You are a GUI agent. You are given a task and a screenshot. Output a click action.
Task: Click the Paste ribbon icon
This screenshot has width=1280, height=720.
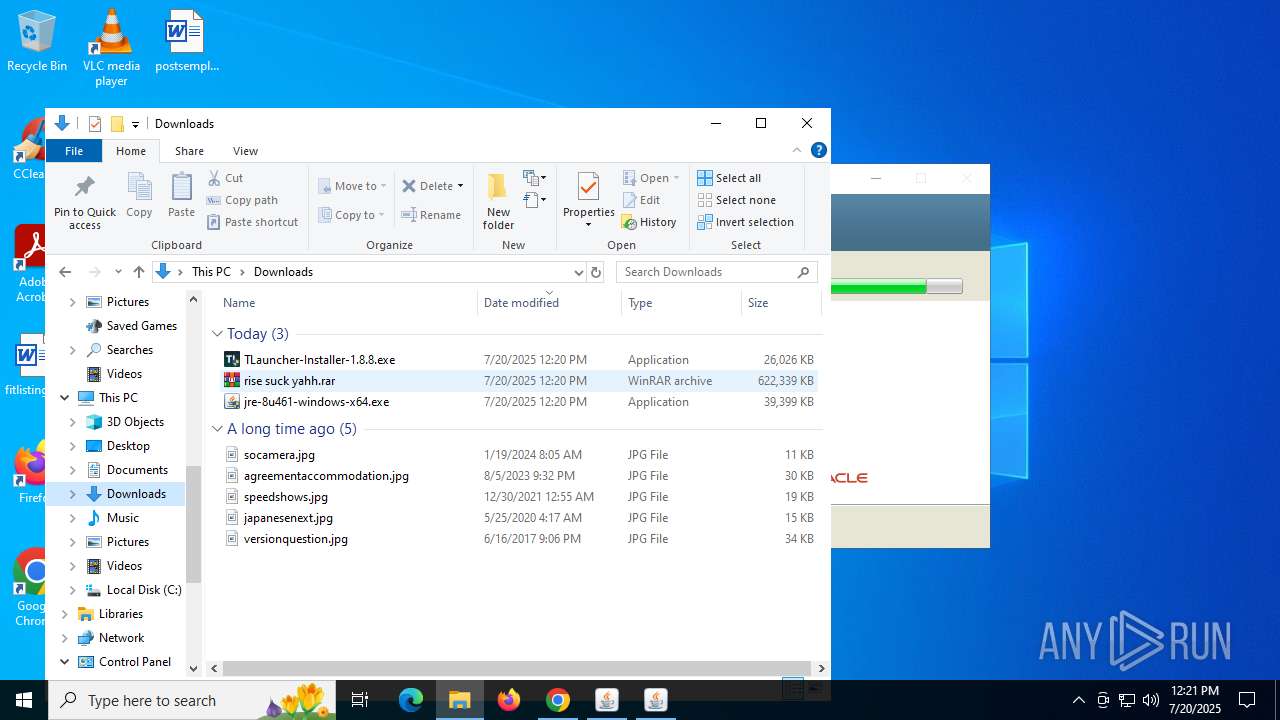click(x=181, y=195)
